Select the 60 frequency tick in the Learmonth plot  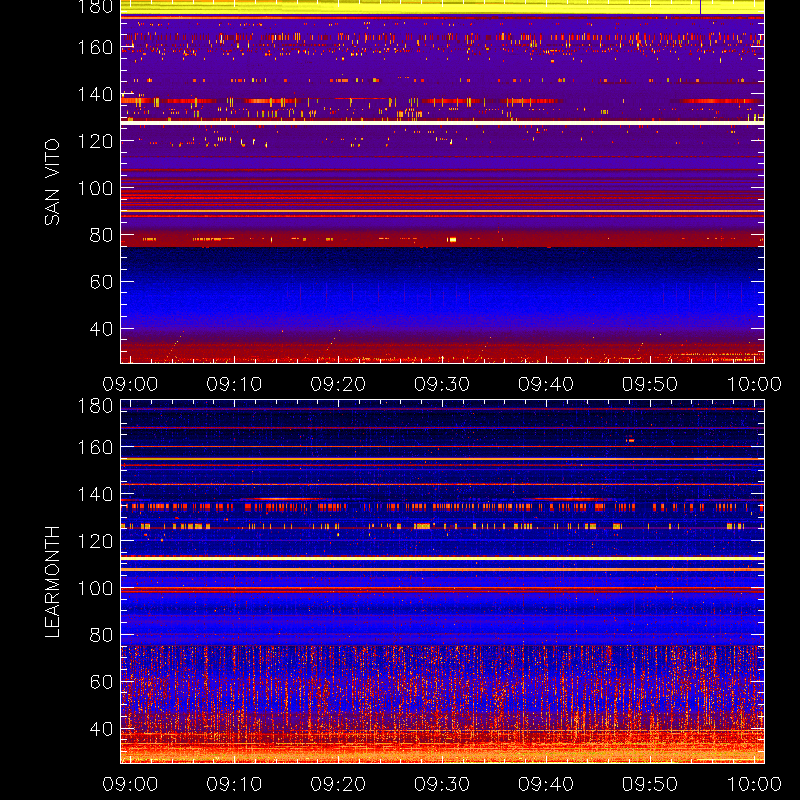click(x=101, y=682)
